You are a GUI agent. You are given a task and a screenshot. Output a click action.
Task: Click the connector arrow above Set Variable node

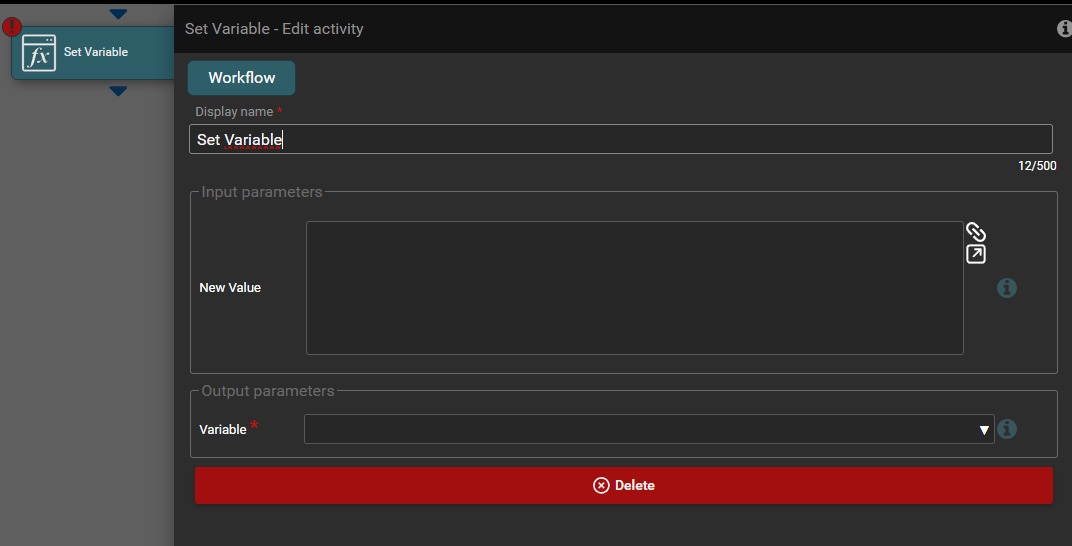pos(118,14)
